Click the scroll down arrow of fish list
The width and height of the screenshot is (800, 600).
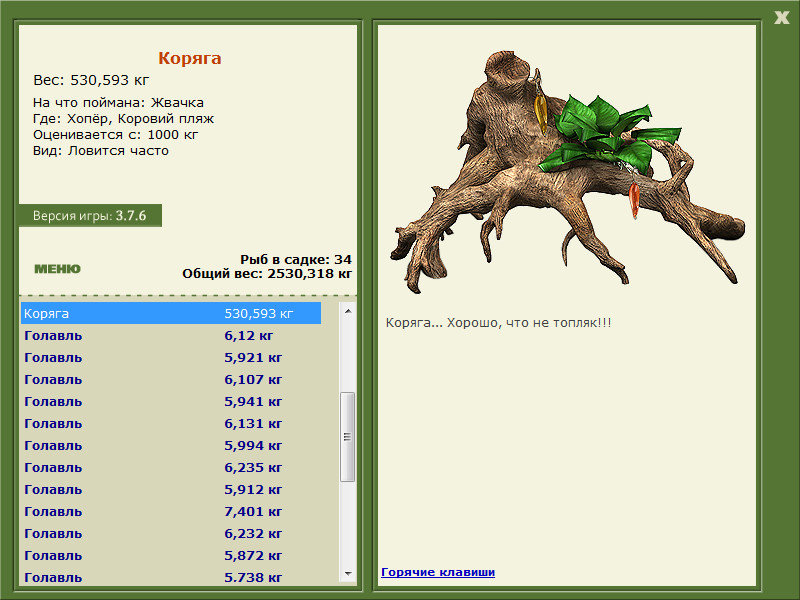347,574
